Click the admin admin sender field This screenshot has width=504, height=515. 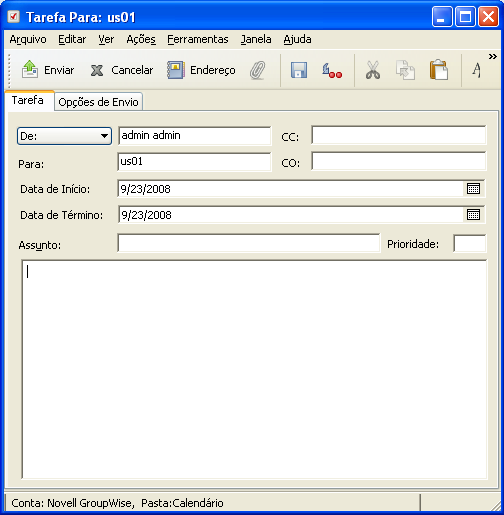pos(195,136)
